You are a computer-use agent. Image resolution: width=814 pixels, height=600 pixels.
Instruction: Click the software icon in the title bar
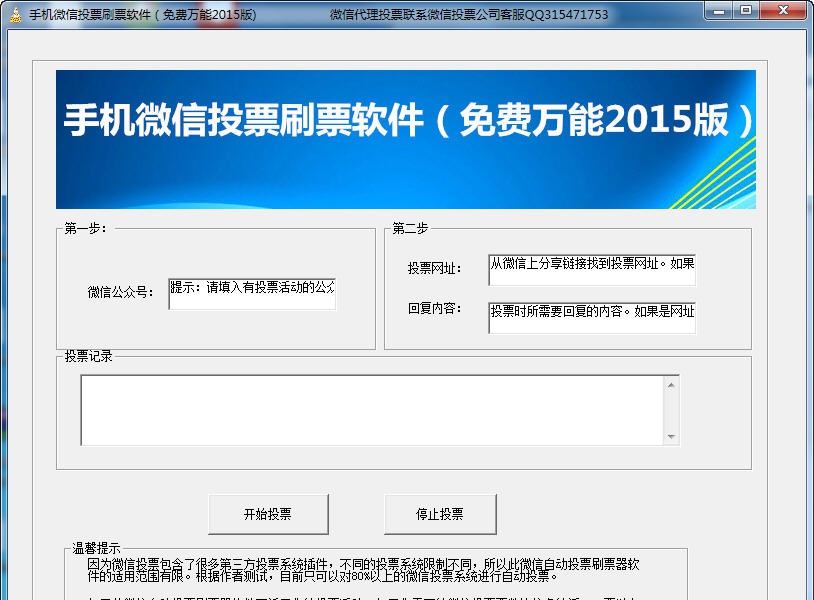(14, 11)
